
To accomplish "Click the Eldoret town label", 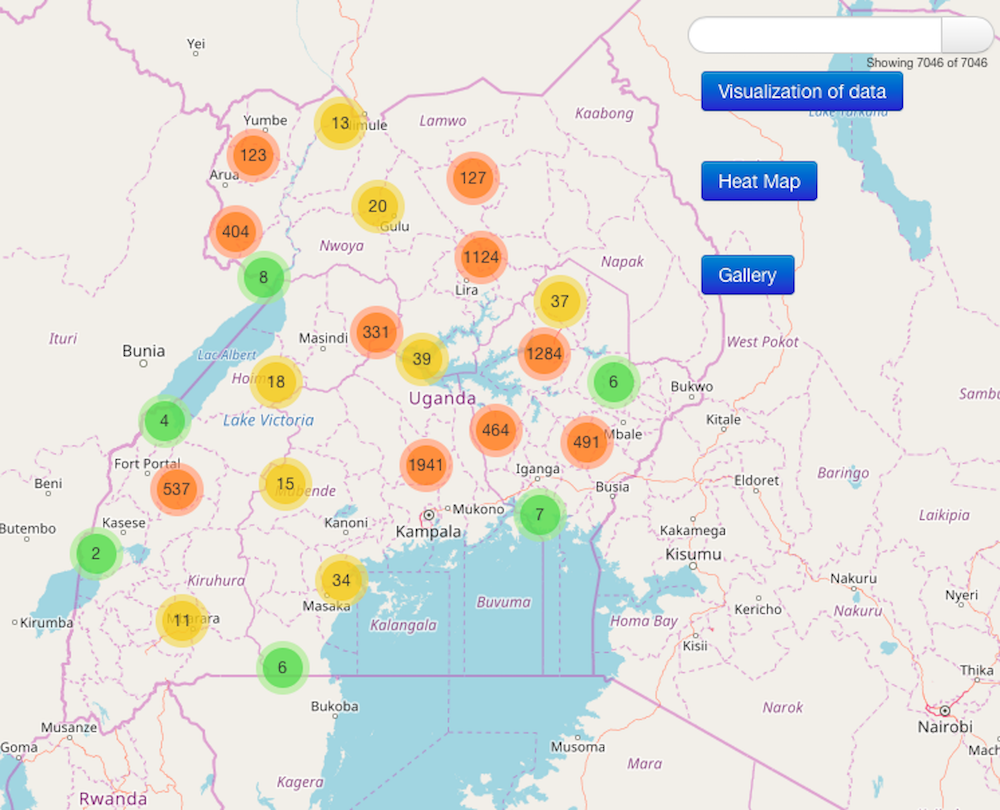I will click(756, 480).
